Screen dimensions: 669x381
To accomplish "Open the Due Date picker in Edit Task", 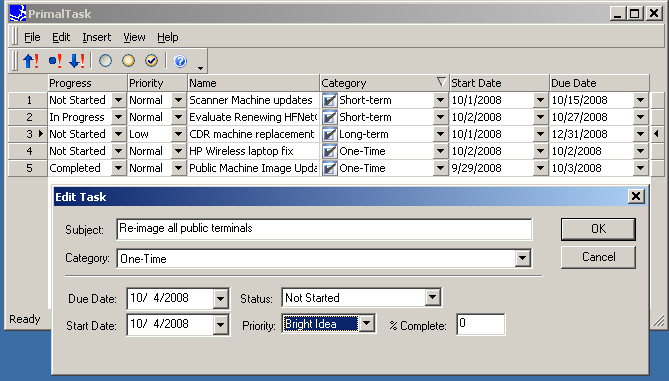I will coord(220,298).
